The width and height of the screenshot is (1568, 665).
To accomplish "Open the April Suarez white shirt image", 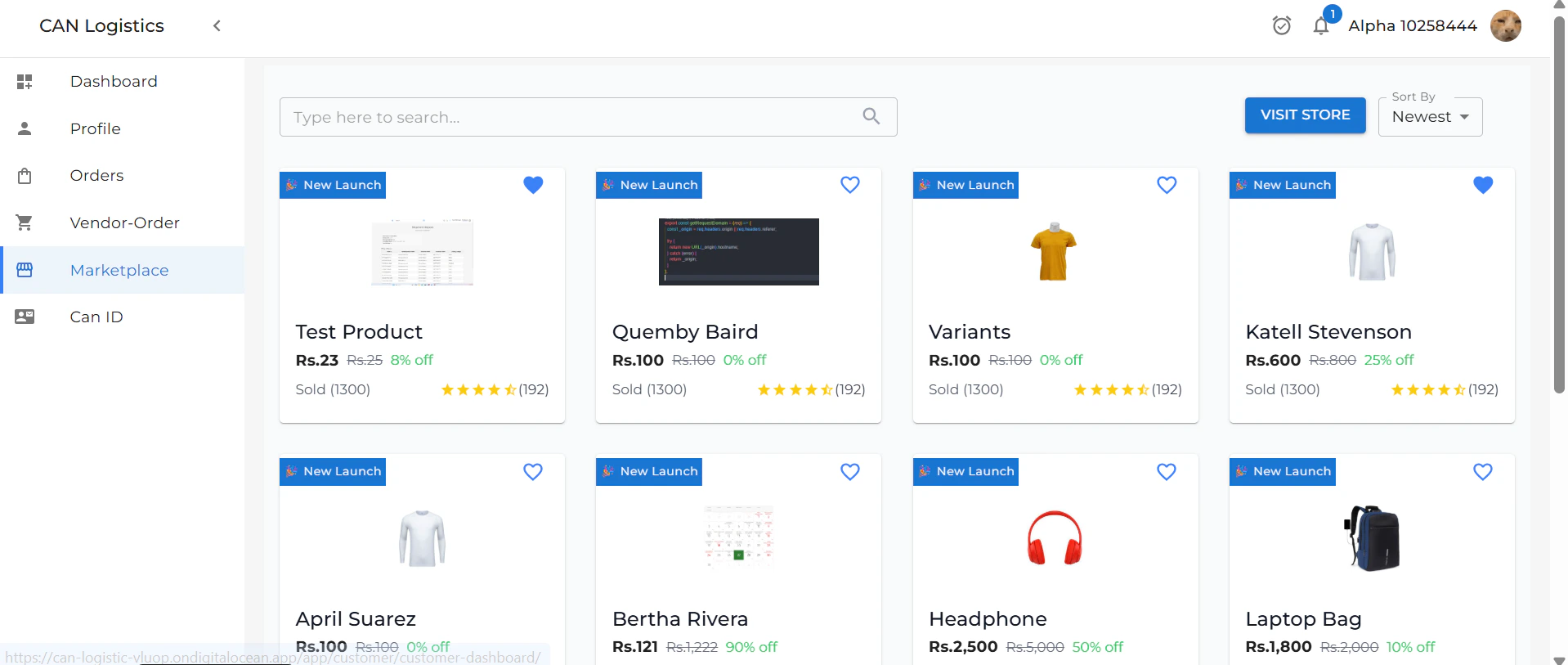I will tap(422, 538).
